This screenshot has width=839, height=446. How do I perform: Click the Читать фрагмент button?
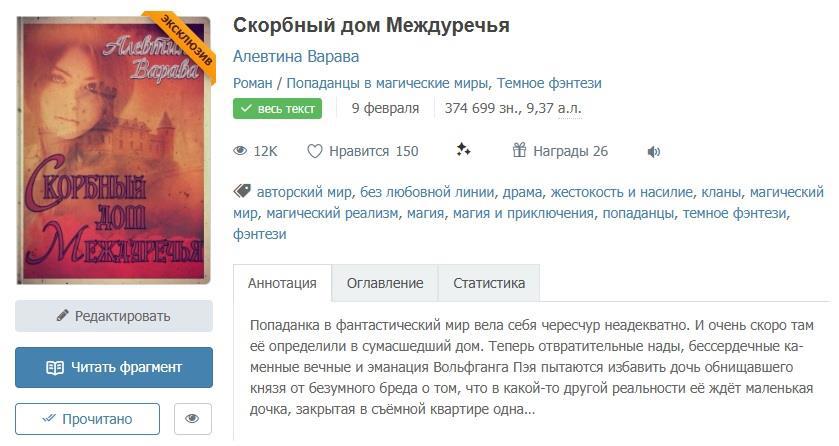coord(114,367)
